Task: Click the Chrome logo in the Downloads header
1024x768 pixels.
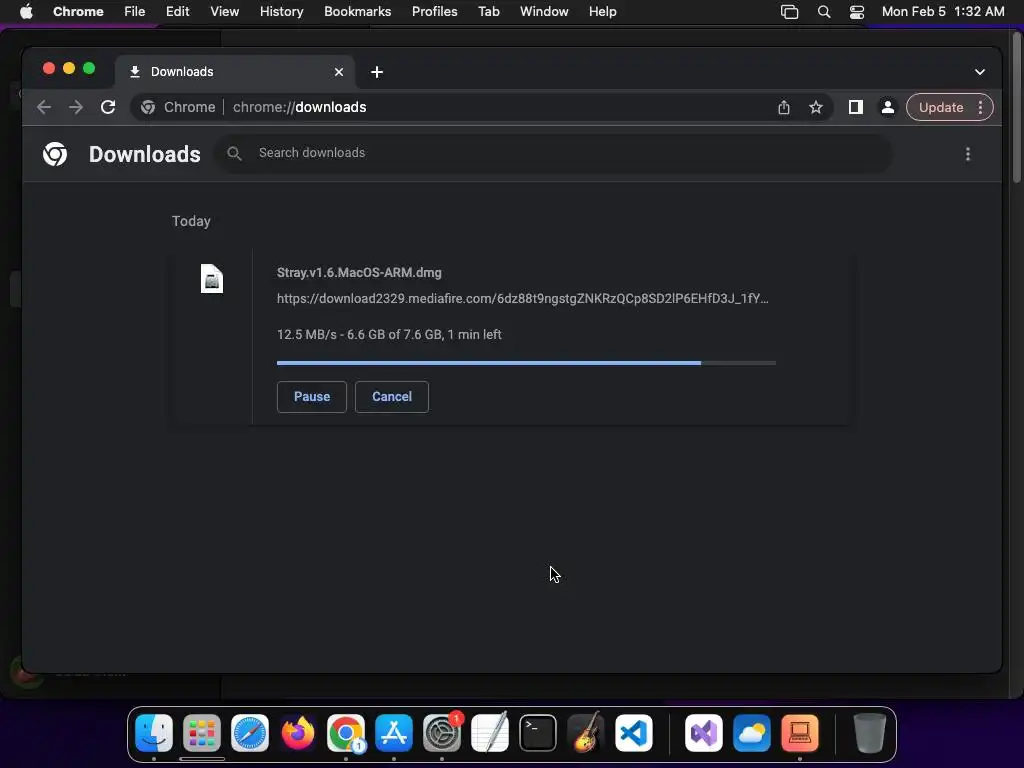Action: click(x=55, y=154)
